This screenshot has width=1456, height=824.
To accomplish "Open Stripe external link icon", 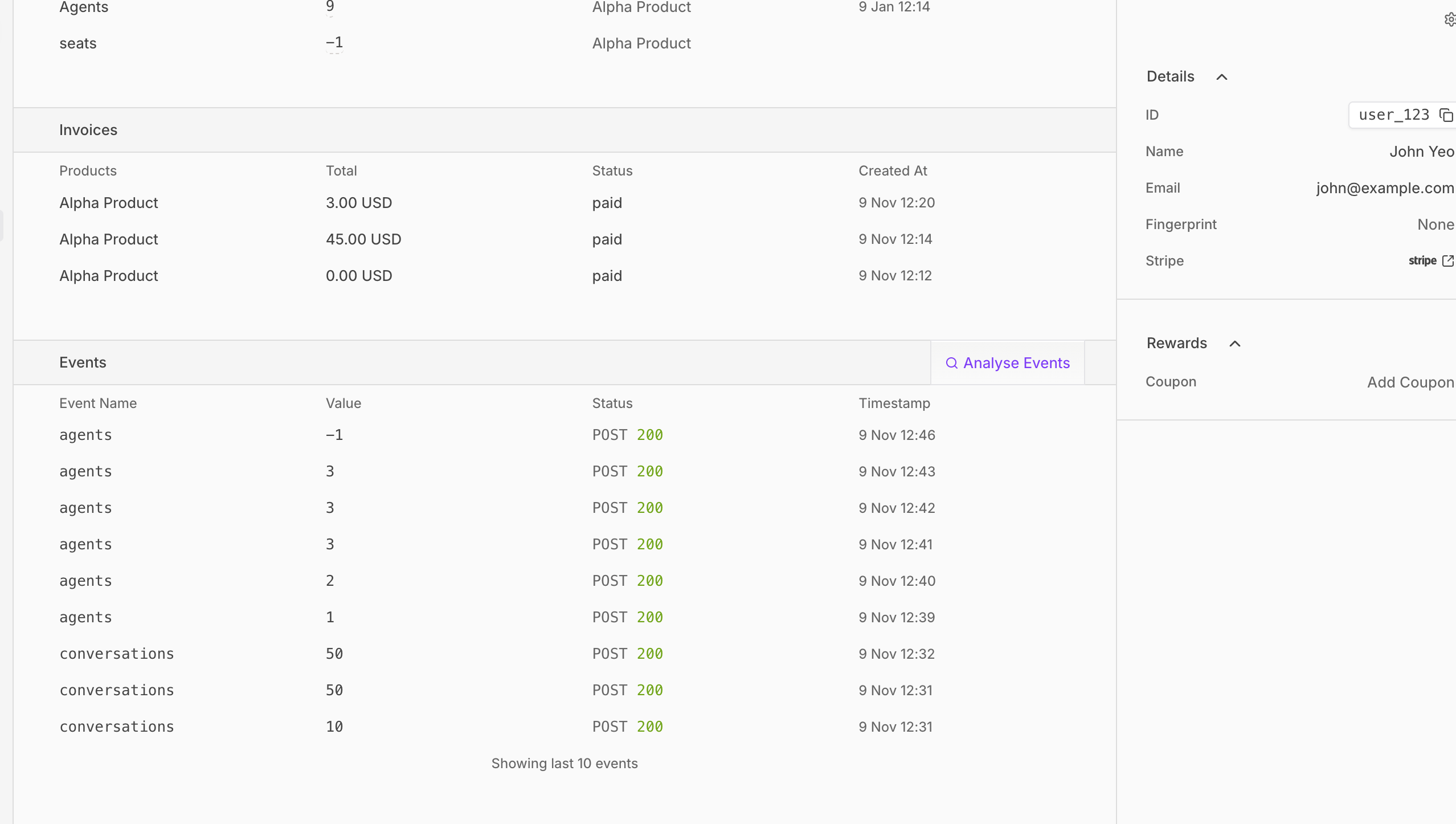I will point(1447,261).
